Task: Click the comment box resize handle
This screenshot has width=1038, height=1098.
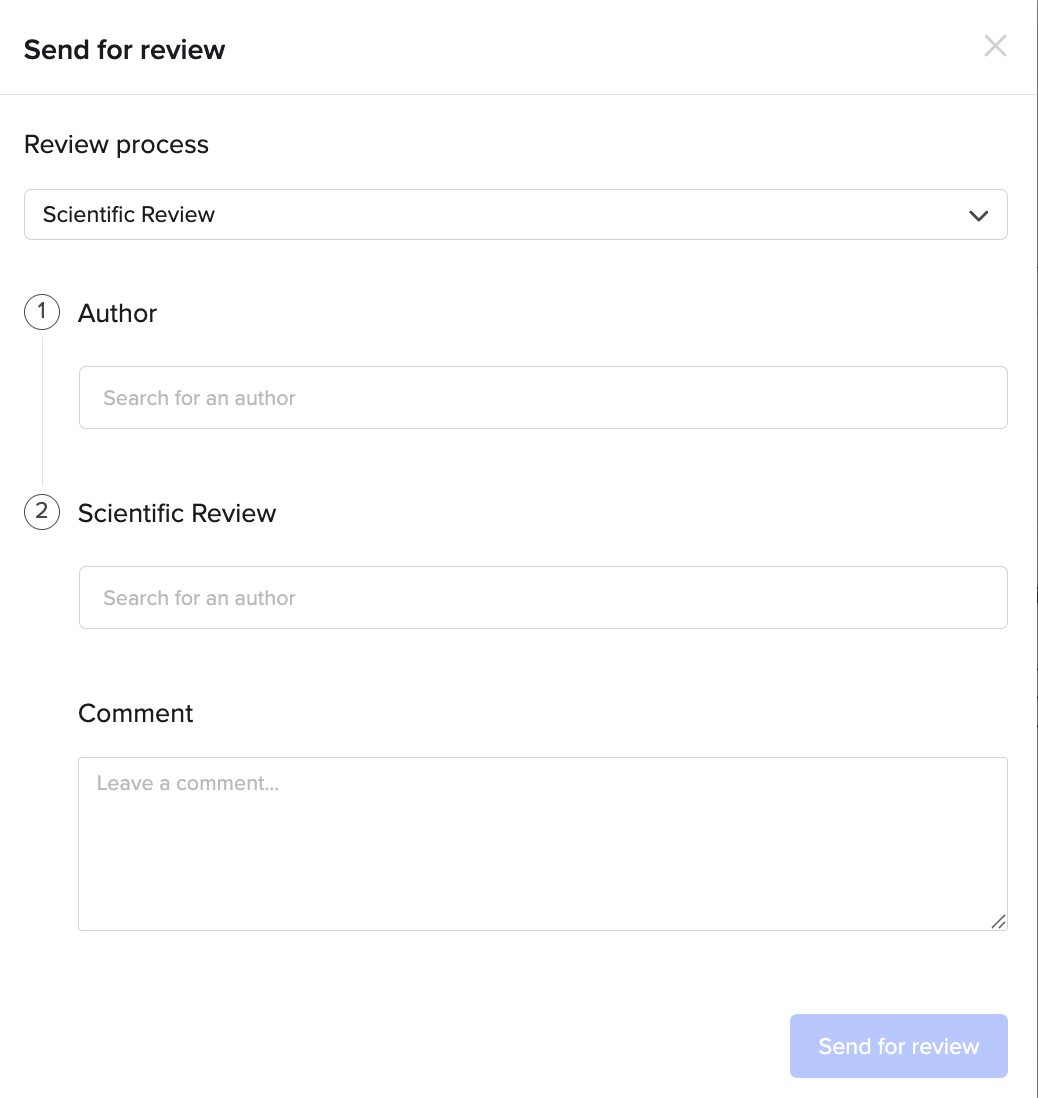Action: click(998, 921)
